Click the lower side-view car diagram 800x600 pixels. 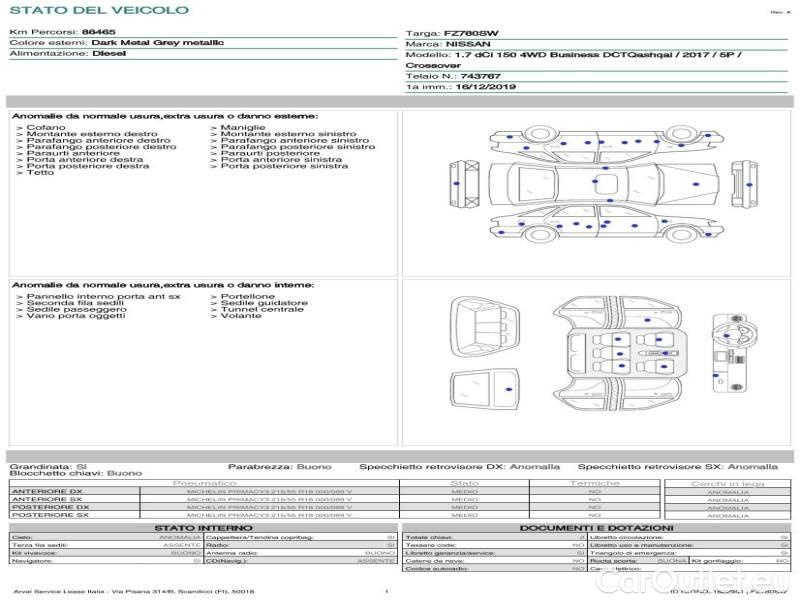(607, 223)
